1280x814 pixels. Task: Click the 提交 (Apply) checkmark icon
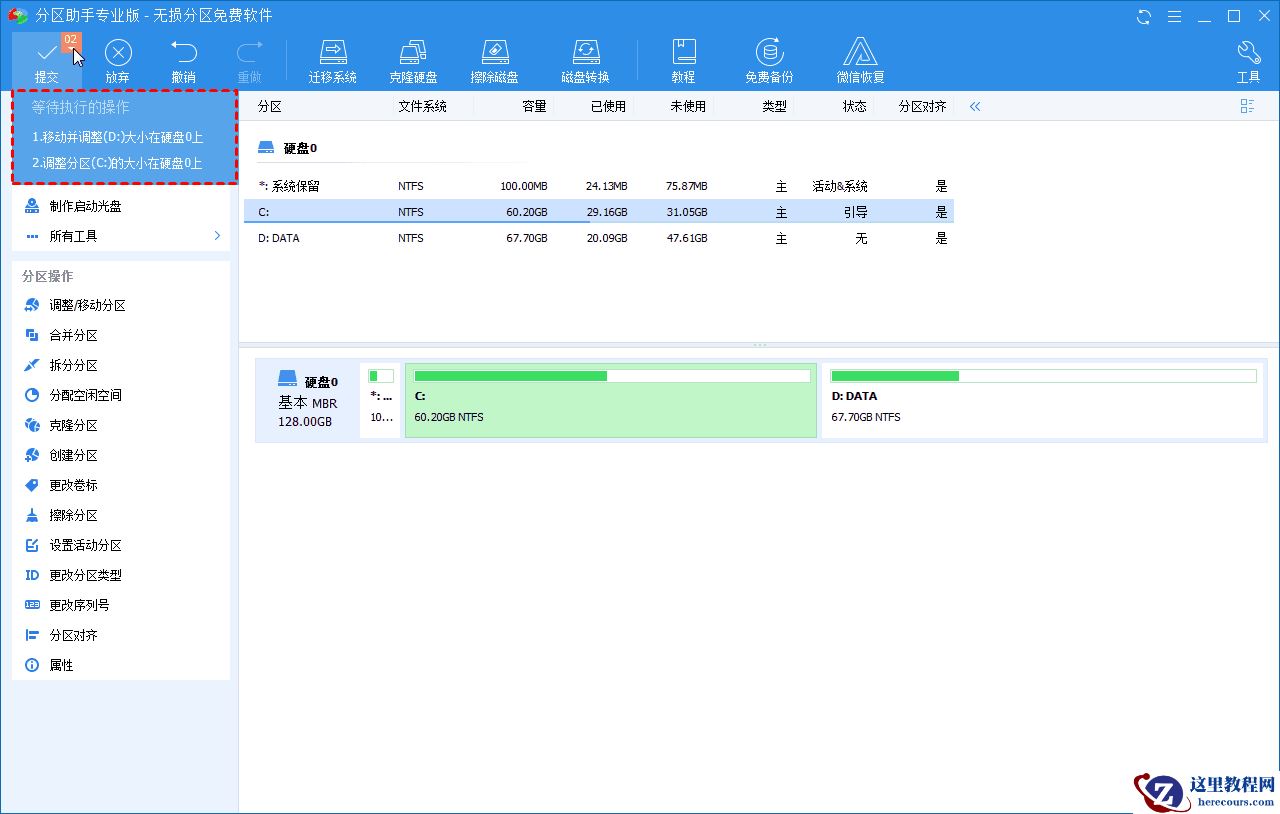46,54
